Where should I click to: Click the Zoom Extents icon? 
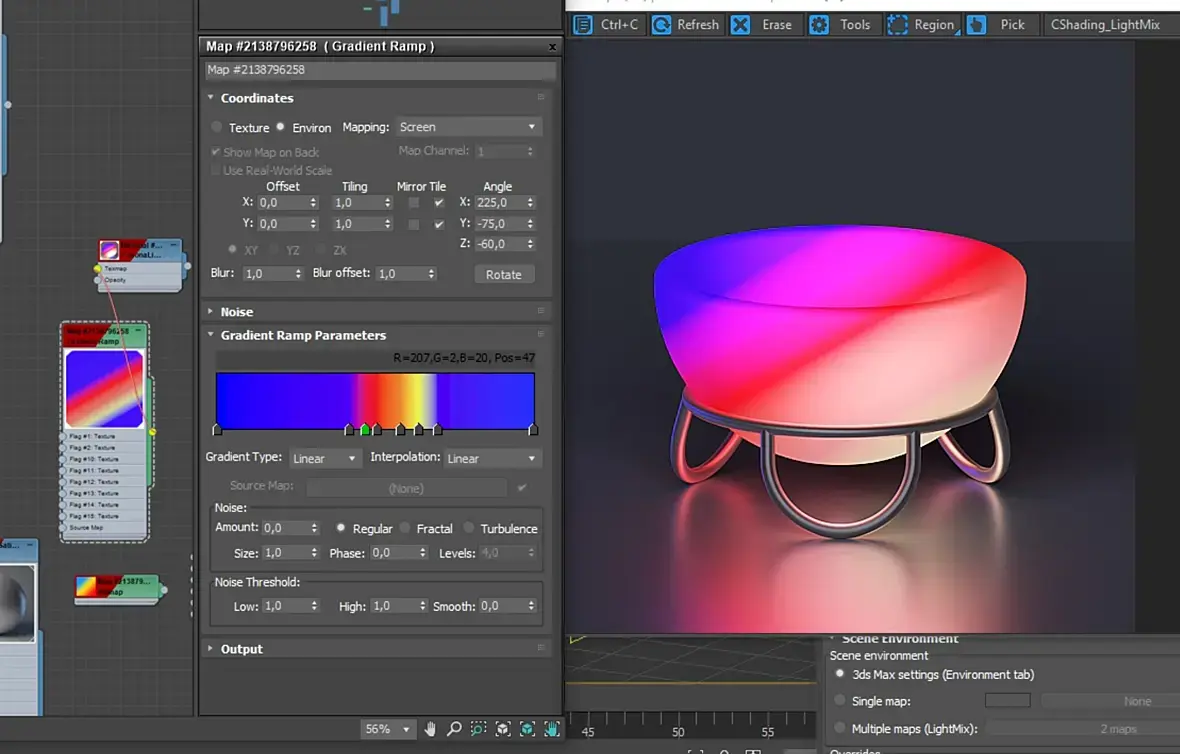tap(503, 729)
